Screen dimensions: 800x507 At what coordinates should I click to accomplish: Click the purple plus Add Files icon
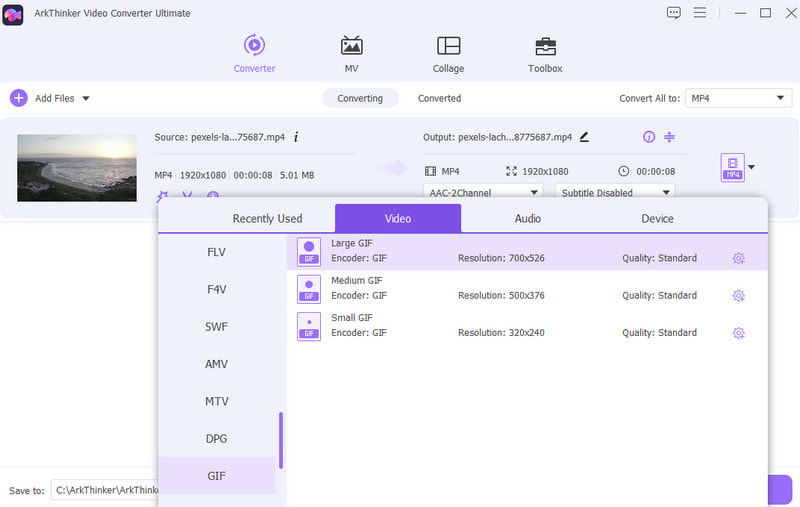(19, 98)
